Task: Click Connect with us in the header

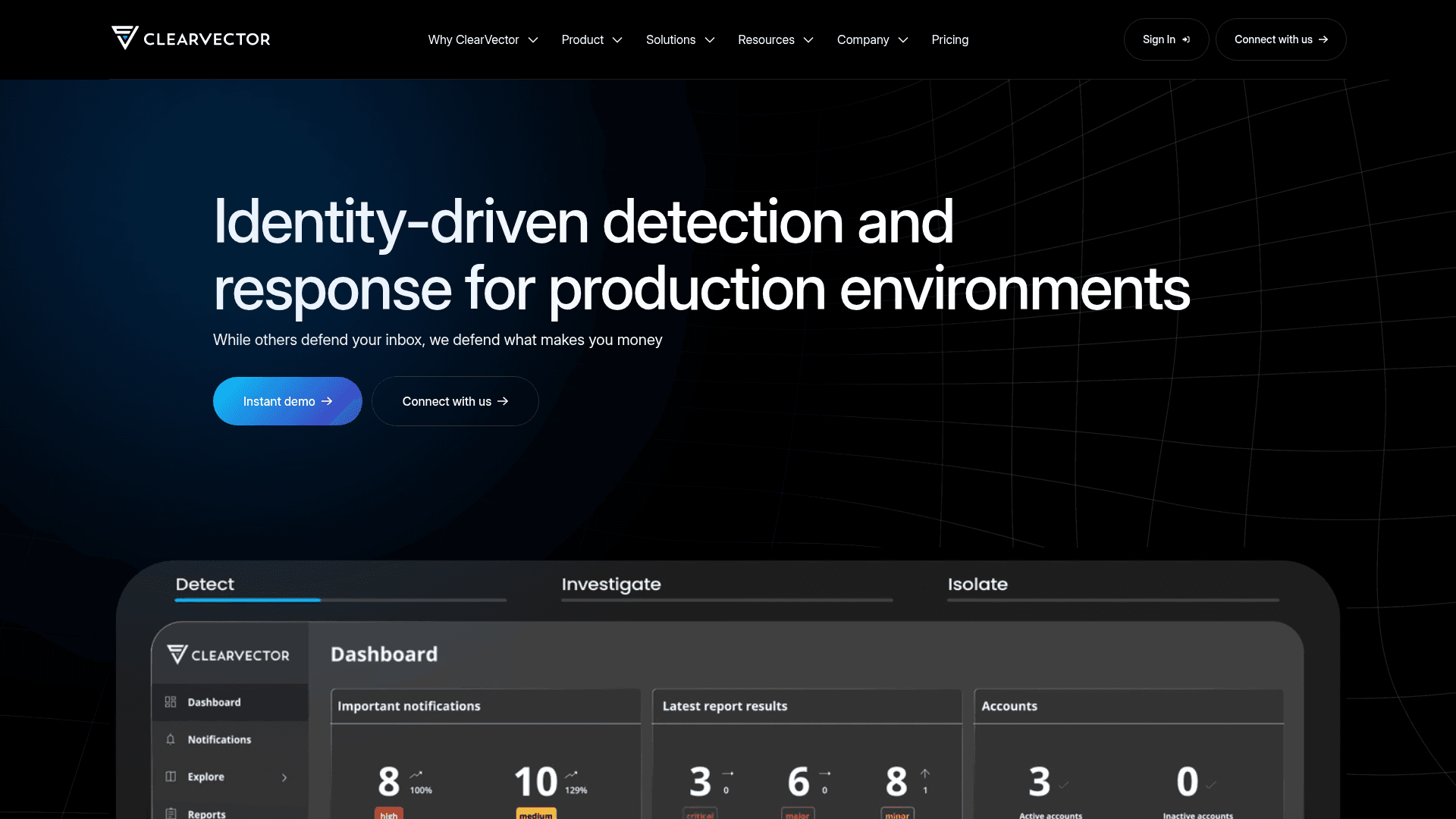Action: [1281, 39]
